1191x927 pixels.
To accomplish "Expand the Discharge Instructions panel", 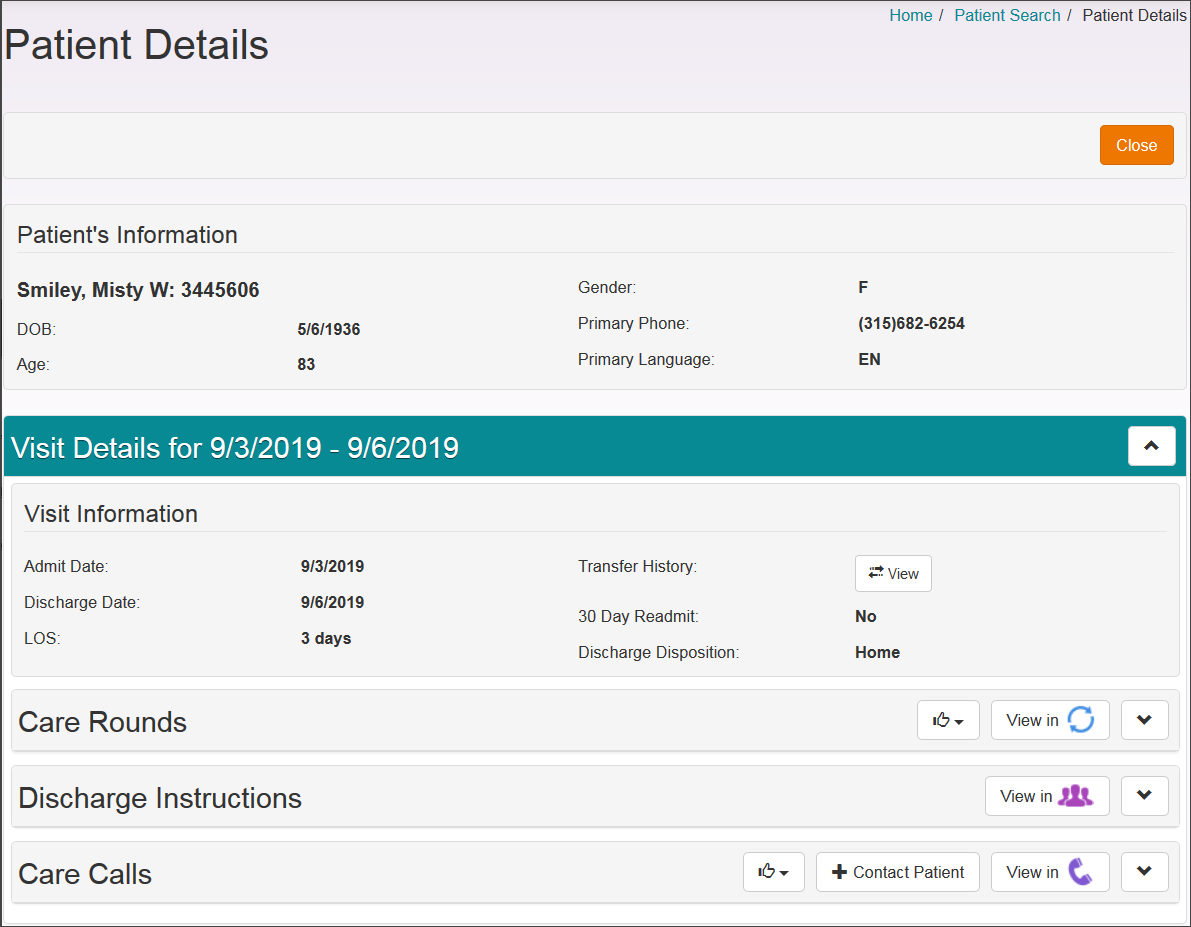I will click(x=1144, y=796).
